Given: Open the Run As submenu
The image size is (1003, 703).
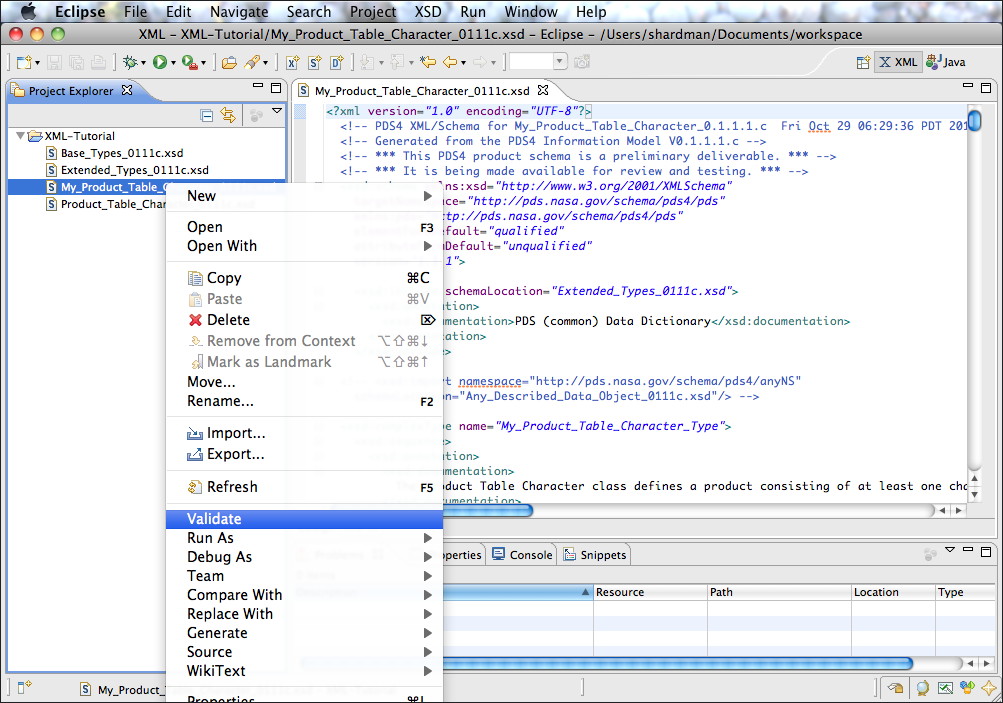Looking at the screenshot, I should tap(304, 538).
